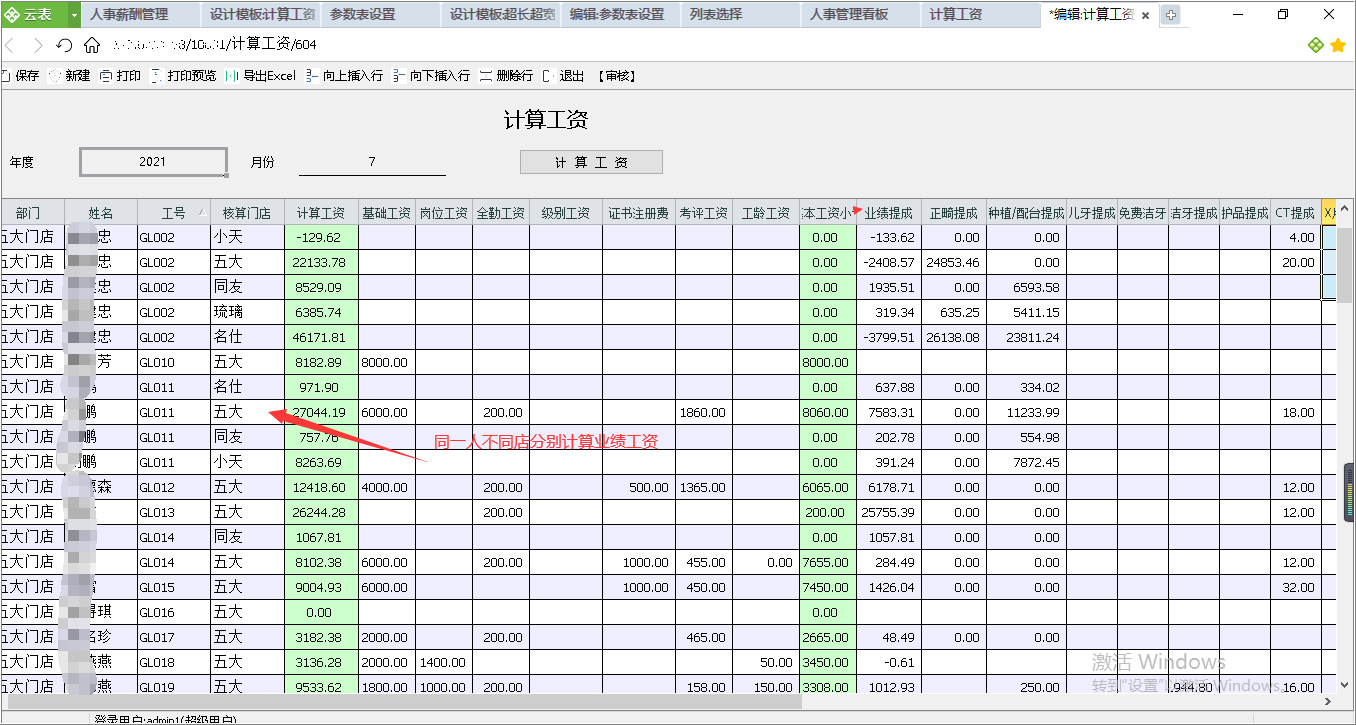Switch to 列表选择 tab
Screen dimensions: 1356x725
741,15
